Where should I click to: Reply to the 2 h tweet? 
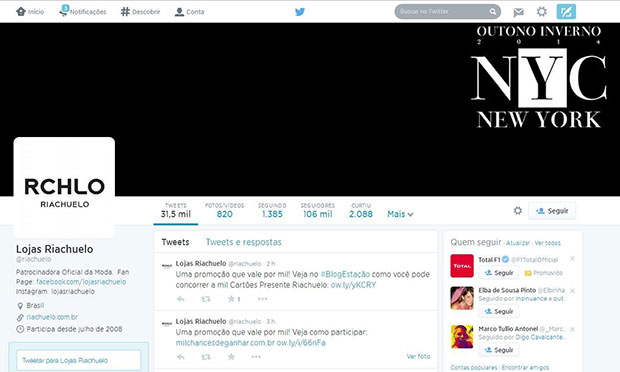pos(181,299)
